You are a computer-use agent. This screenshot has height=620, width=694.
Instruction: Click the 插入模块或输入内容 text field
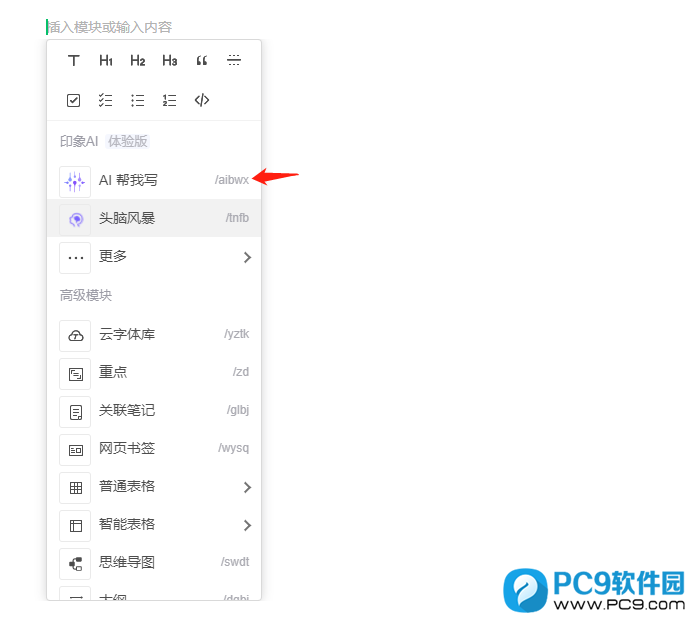click(x=110, y=27)
